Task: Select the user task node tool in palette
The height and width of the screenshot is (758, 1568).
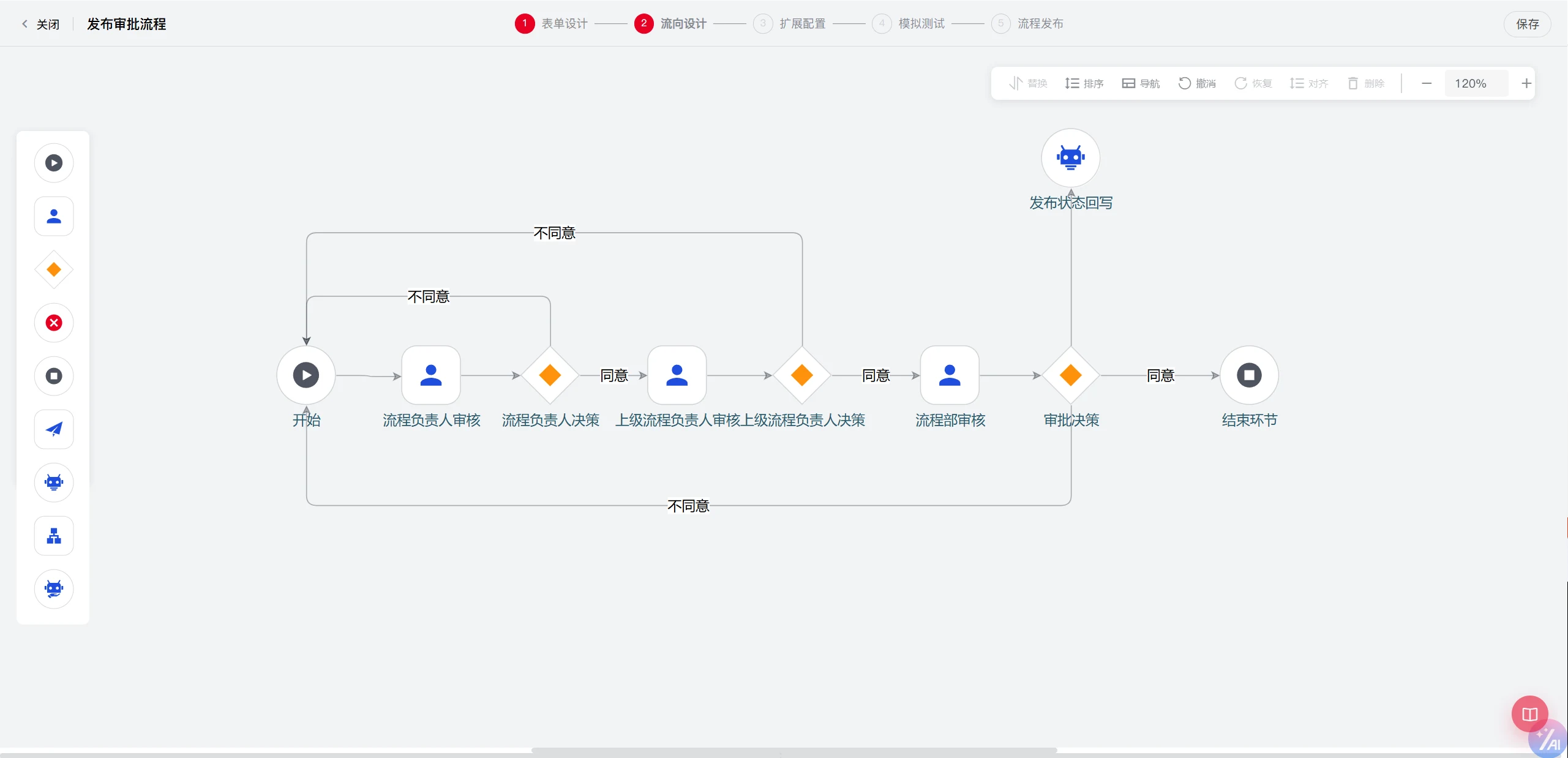Action: (54, 216)
